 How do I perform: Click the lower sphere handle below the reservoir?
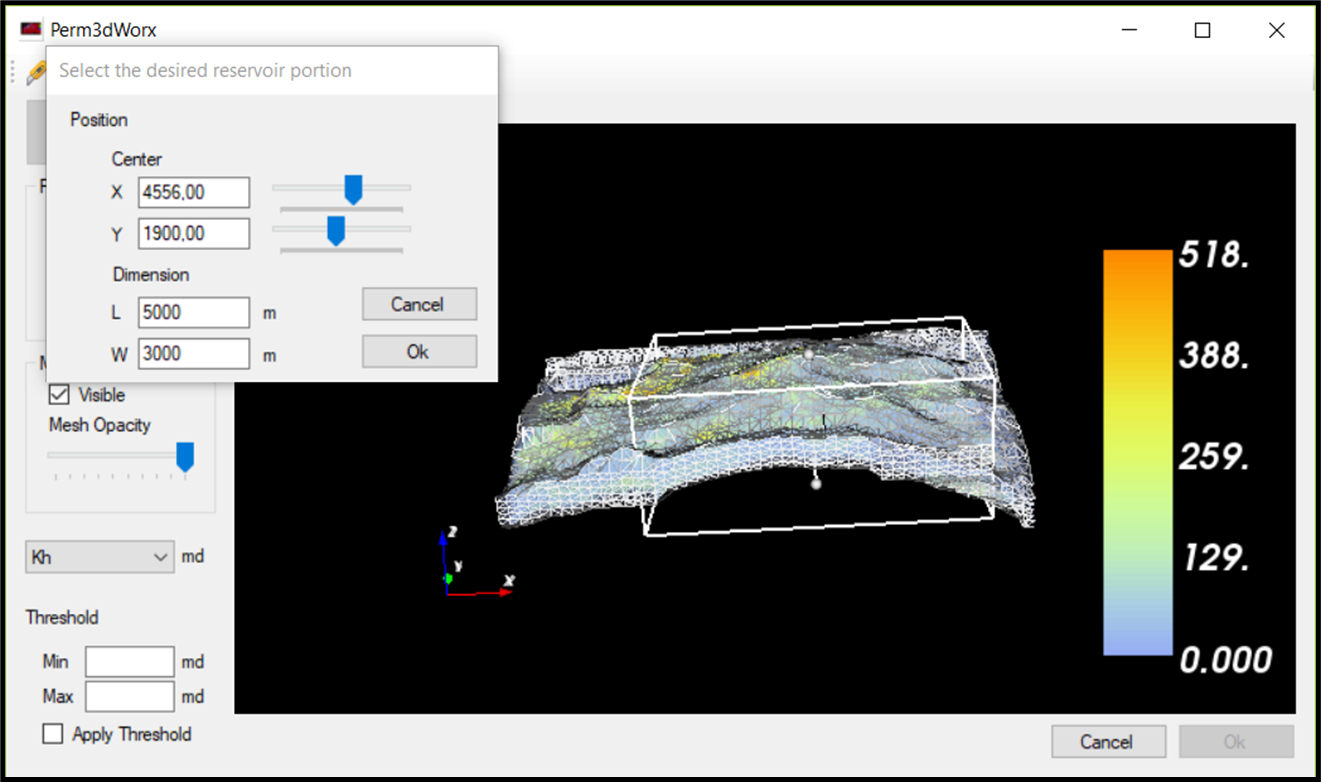[816, 484]
